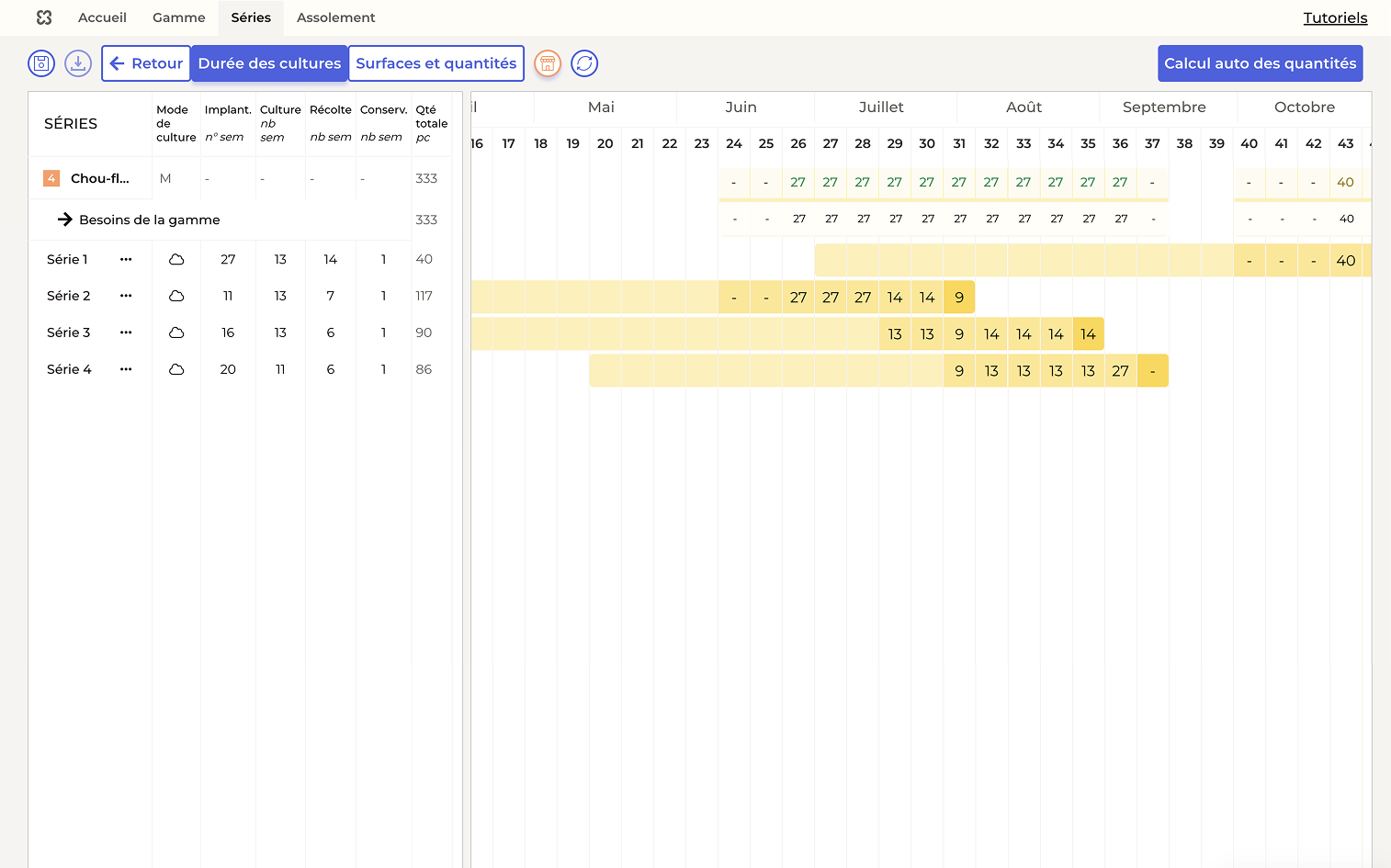Image resolution: width=1391 pixels, height=868 pixels.
Task: Toggle to Durée des cultures view
Action: tap(269, 63)
